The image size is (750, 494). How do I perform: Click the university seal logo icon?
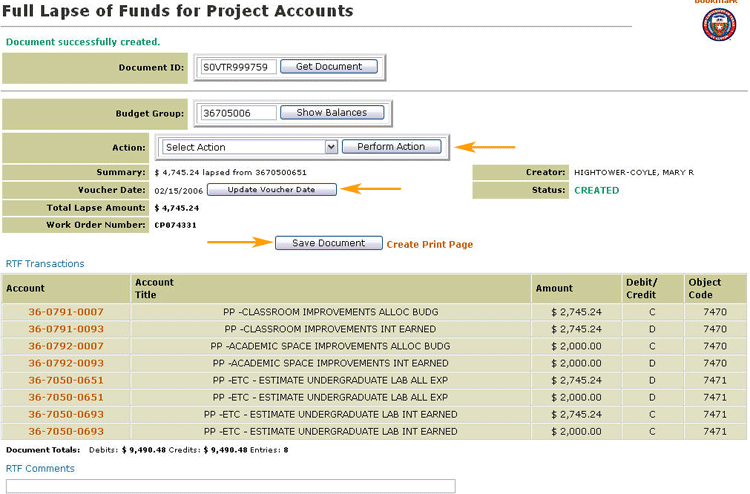pyautogui.click(x=719, y=24)
